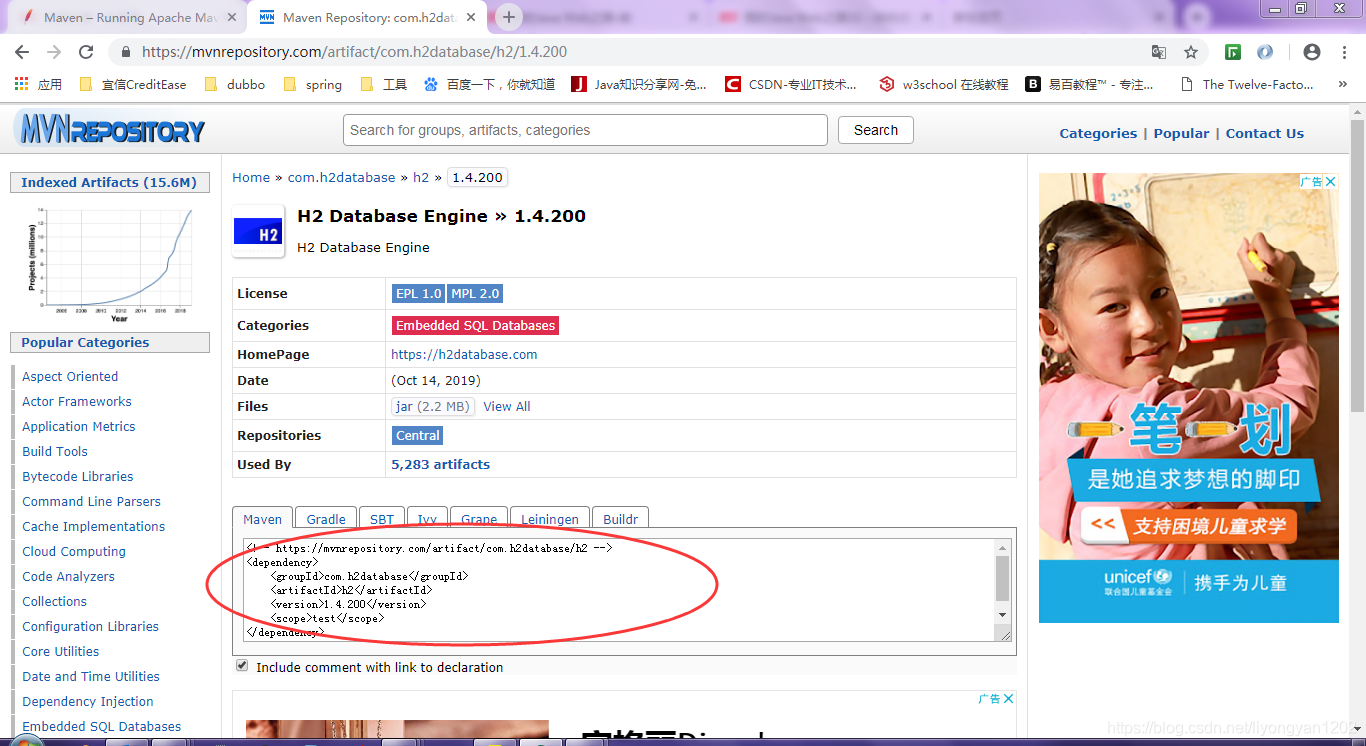Click the H2 database logo image
Image resolution: width=1366 pixels, height=746 pixels.
tap(258, 229)
